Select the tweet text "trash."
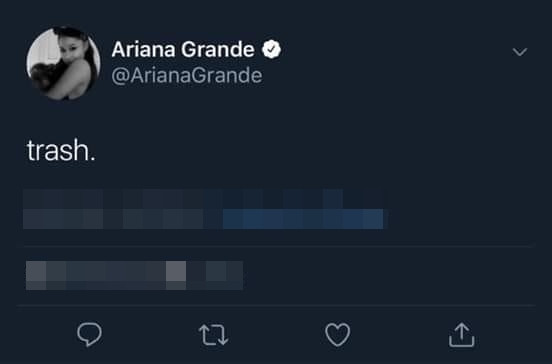Viewport: 552px width, 364px height. point(61,151)
